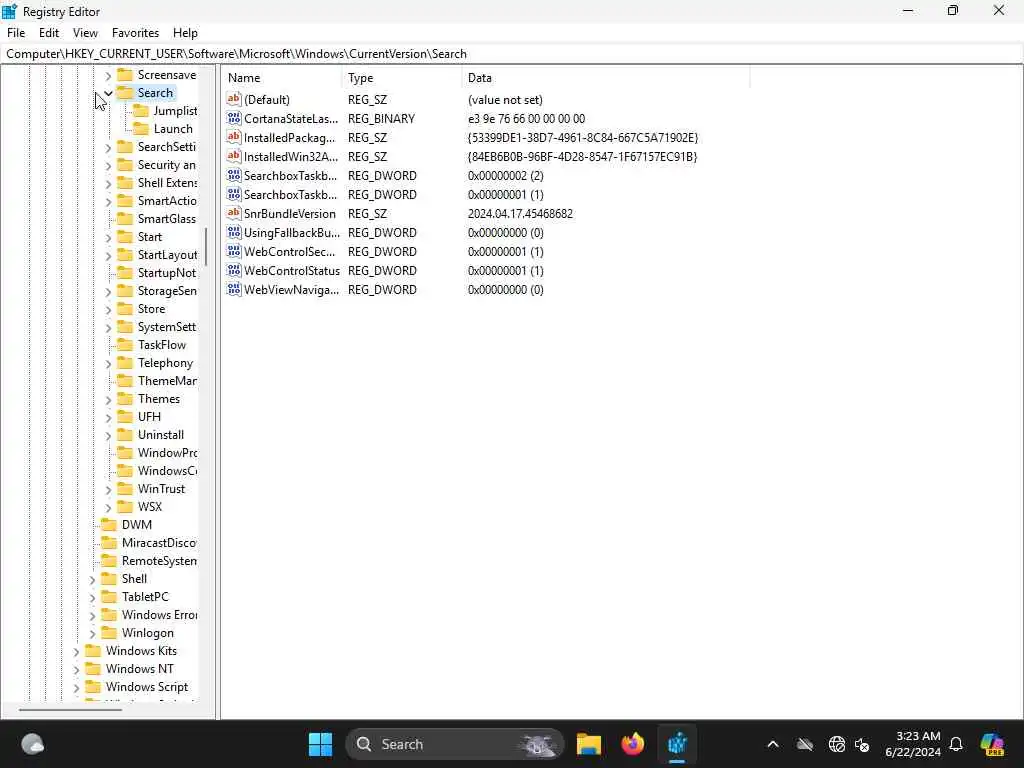1024x768 pixels.
Task: Sort values by the Data column
Action: pos(605,78)
